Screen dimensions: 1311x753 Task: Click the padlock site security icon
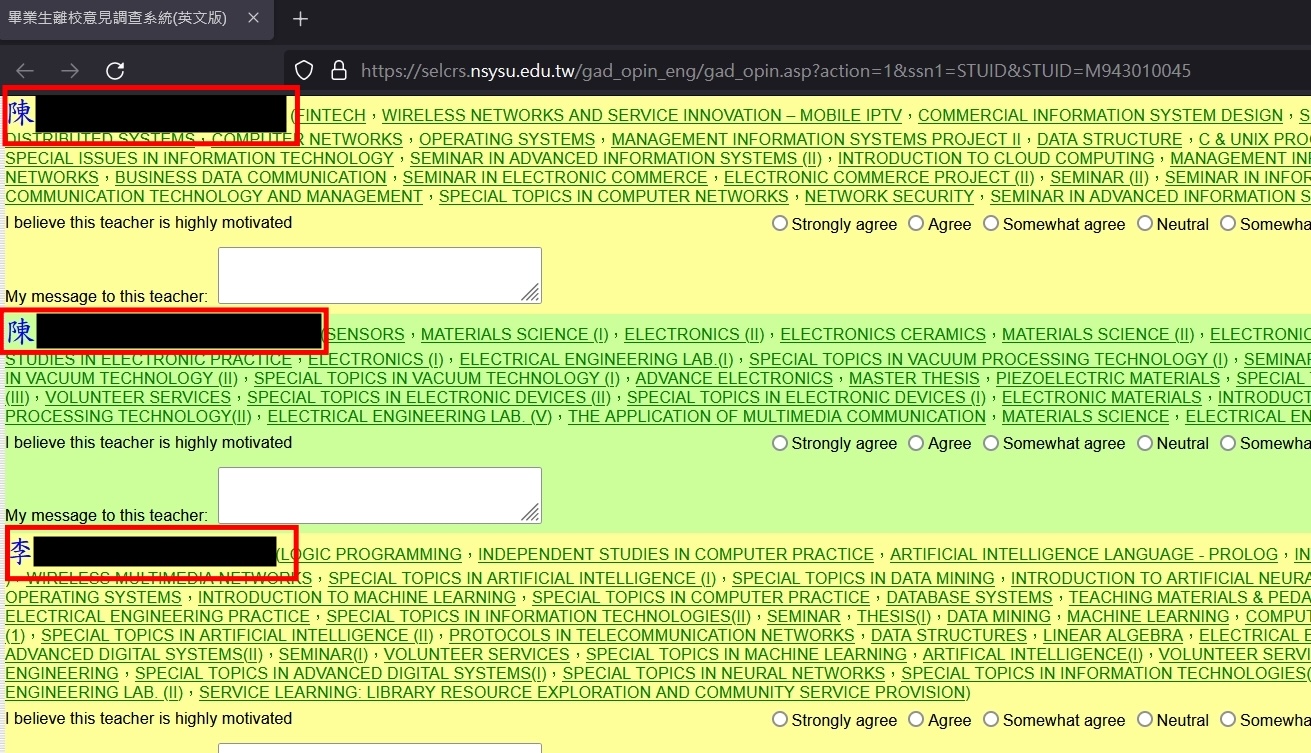click(x=339, y=71)
